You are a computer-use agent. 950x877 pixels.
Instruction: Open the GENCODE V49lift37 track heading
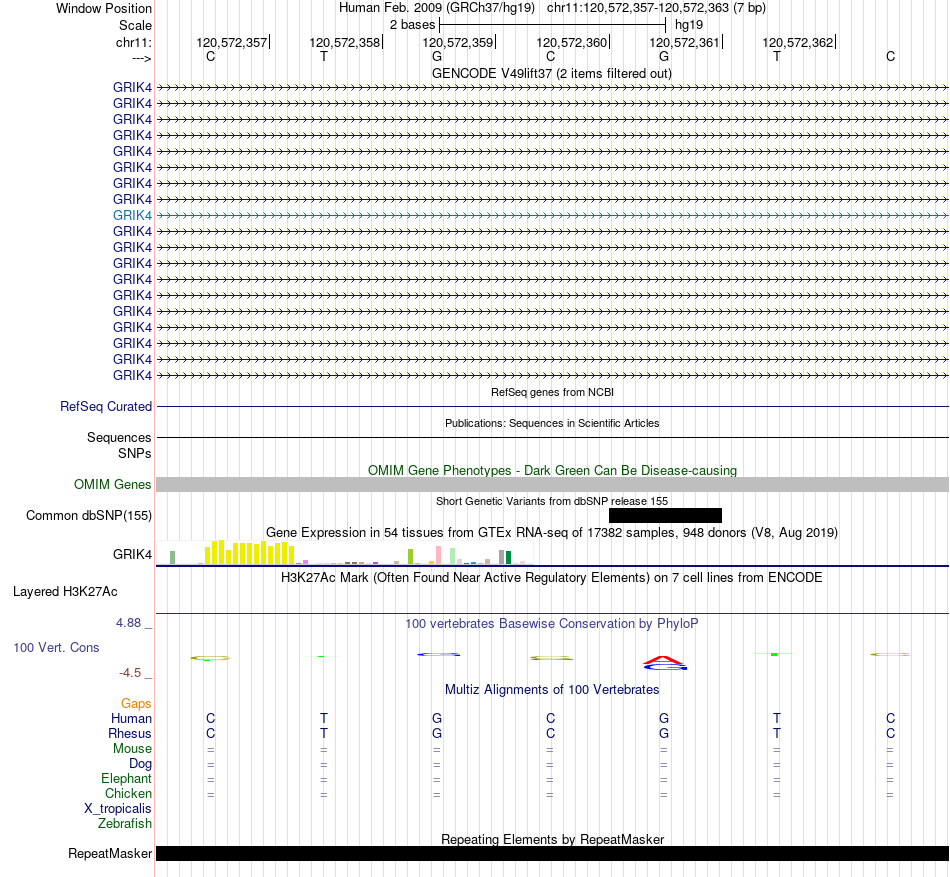[551, 73]
